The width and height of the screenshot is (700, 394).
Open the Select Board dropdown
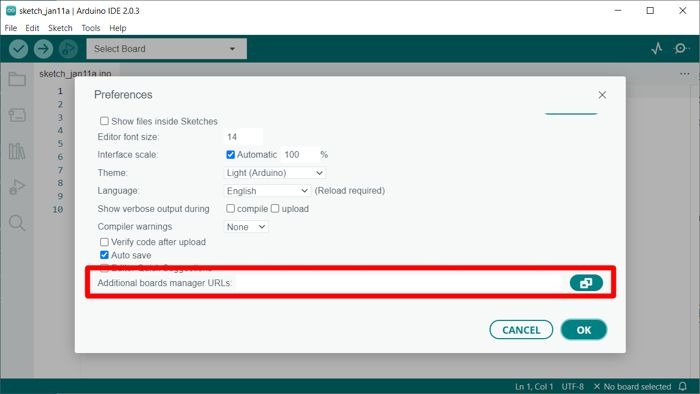[166, 49]
